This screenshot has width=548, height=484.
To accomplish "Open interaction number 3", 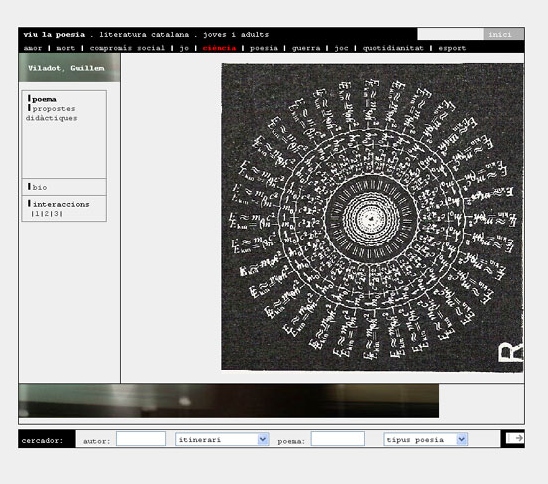I will pos(56,214).
